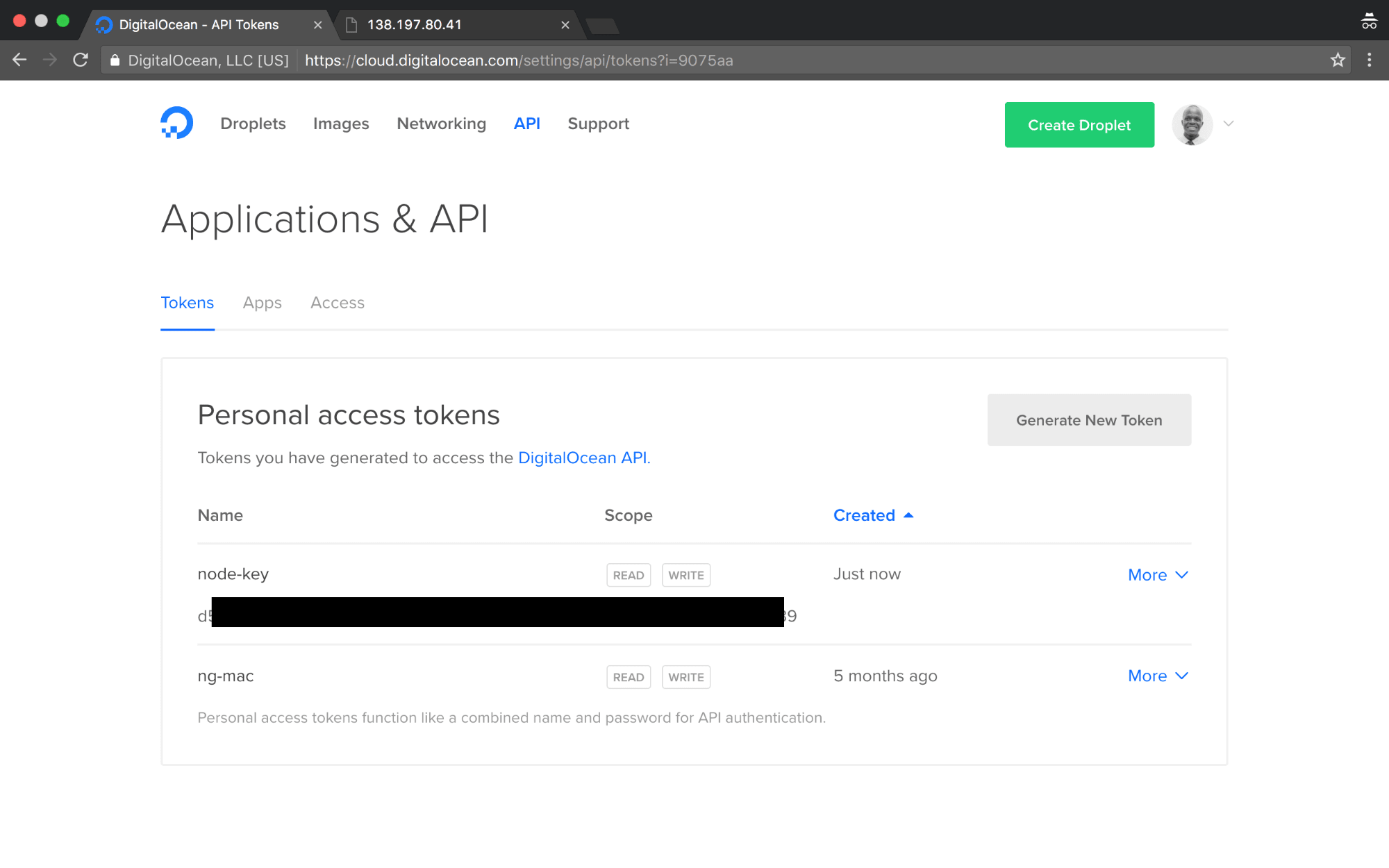Click the ng-mac token name

click(226, 676)
